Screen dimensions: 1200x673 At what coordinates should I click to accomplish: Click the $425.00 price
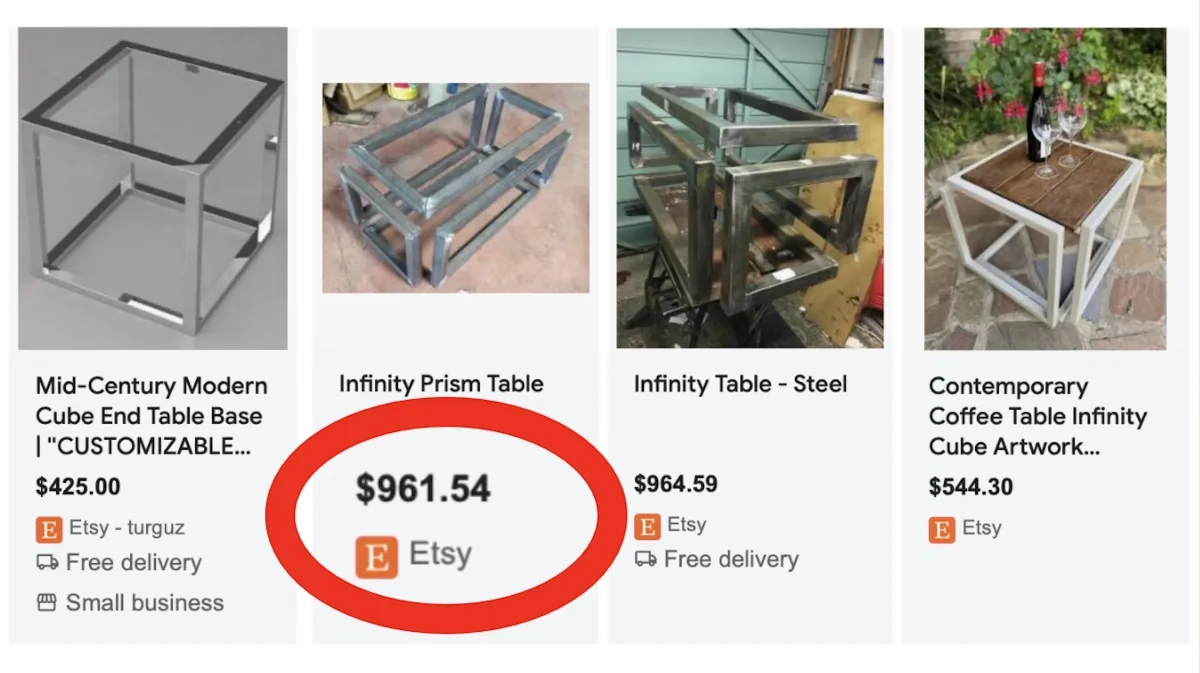tap(78, 487)
